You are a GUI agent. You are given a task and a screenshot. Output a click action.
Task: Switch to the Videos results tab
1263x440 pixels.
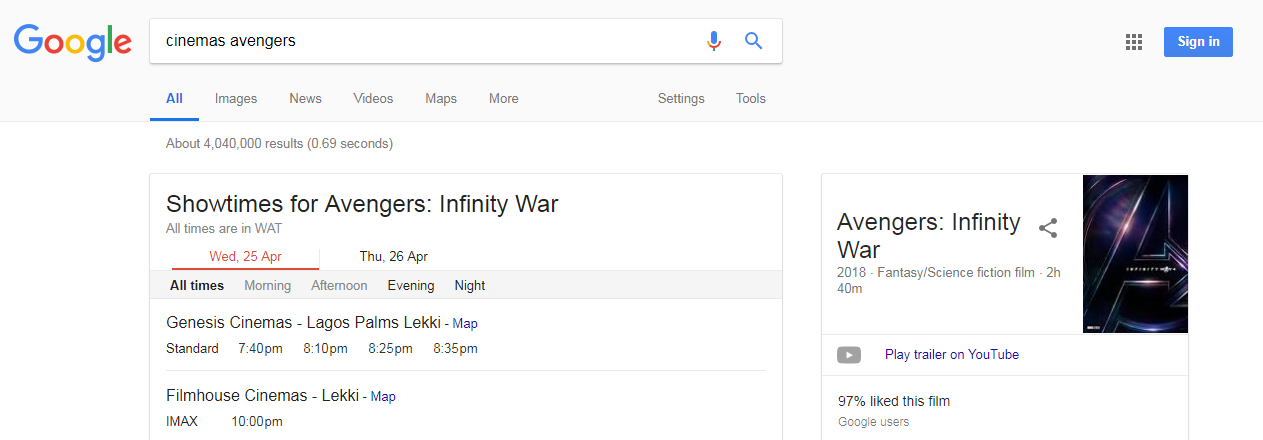[373, 98]
